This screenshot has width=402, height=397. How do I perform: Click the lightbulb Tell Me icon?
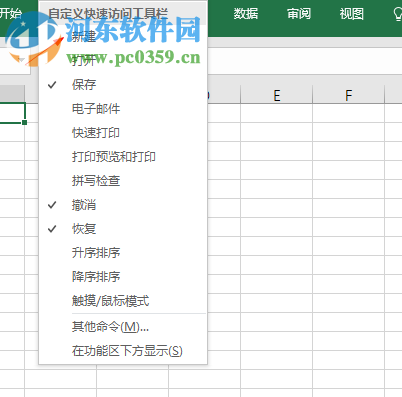pyautogui.click(x=397, y=14)
